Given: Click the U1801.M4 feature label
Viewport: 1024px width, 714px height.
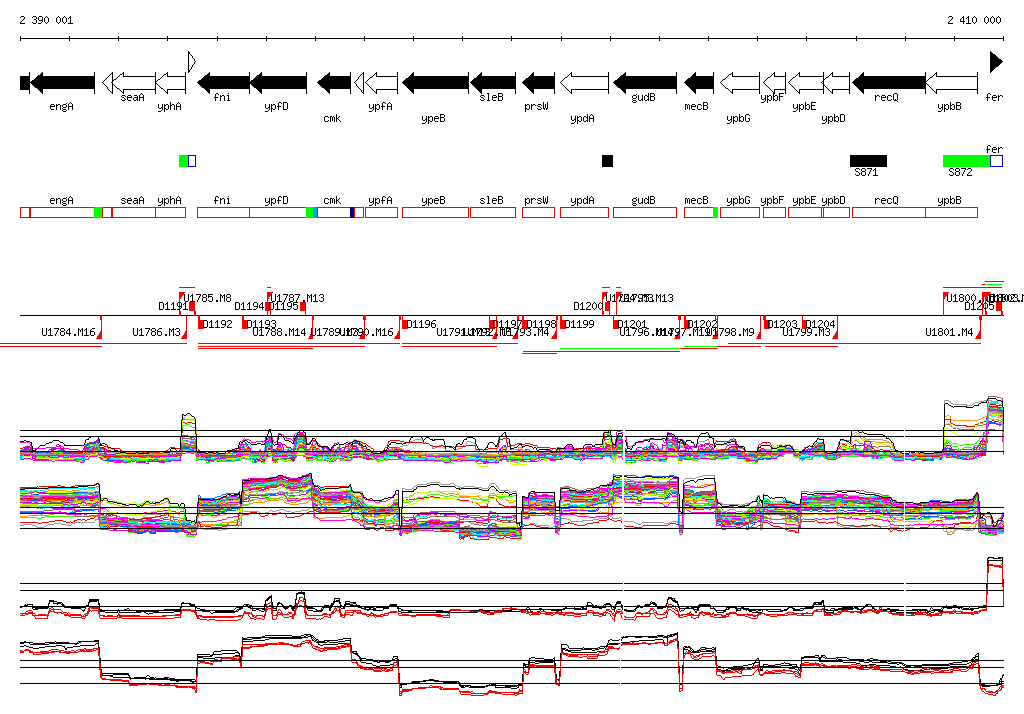Looking at the screenshot, I should pyautogui.click(x=949, y=333).
